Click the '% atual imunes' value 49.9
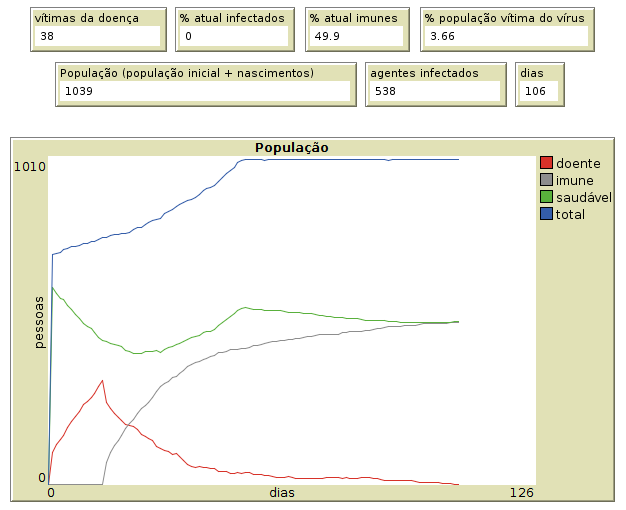The width and height of the screenshot is (626, 510). pos(356,37)
